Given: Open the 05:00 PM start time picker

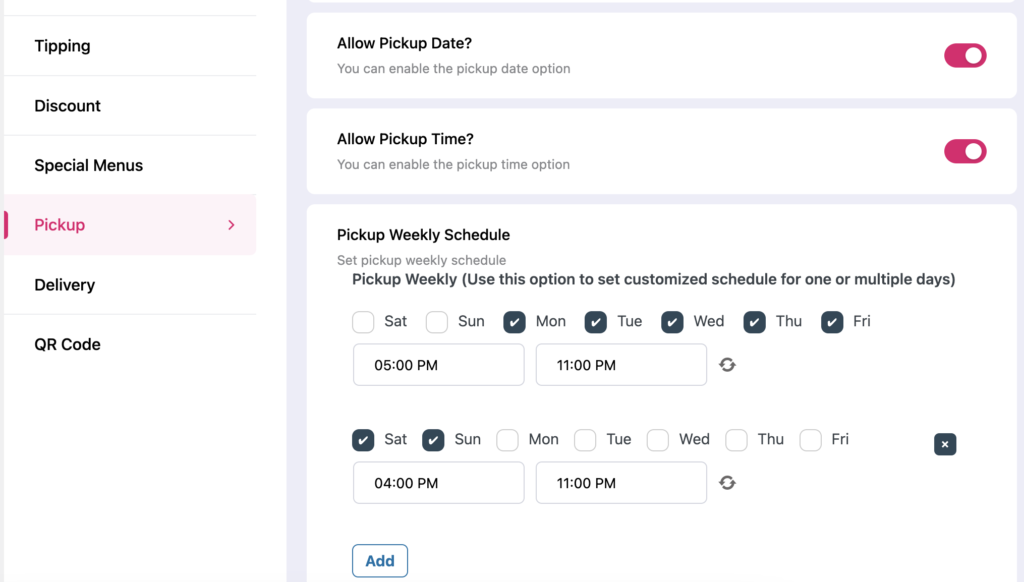Looking at the screenshot, I should point(438,365).
